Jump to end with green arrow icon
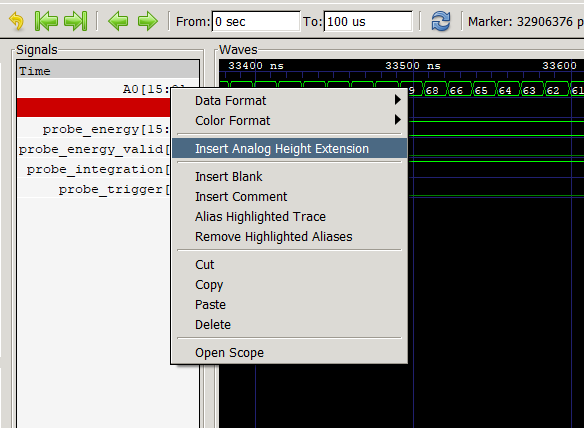Screen dimensions: 584x428 (76, 21)
